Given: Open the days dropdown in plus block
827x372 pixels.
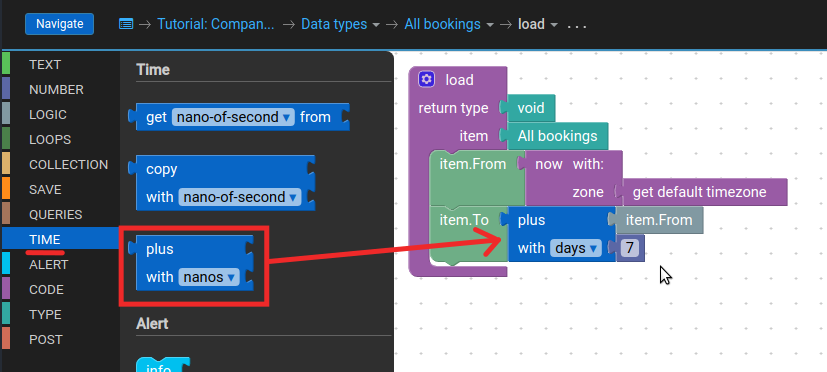Looking at the screenshot, I should pos(575,248).
